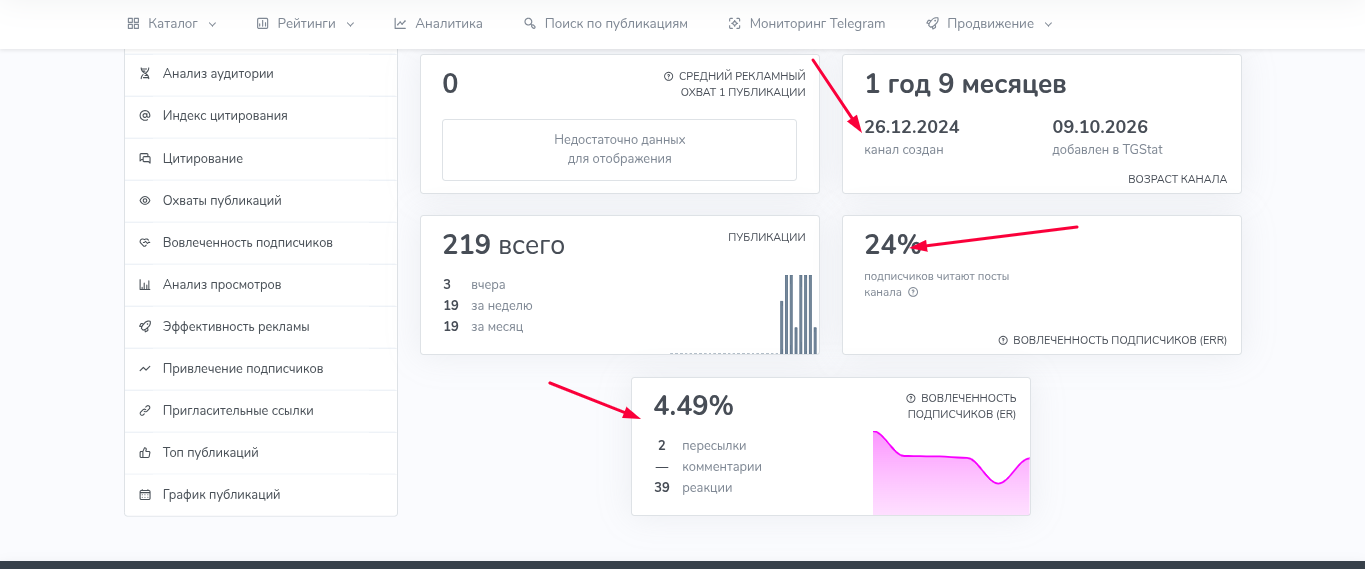Open the Рейтинги menu

coord(305,24)
